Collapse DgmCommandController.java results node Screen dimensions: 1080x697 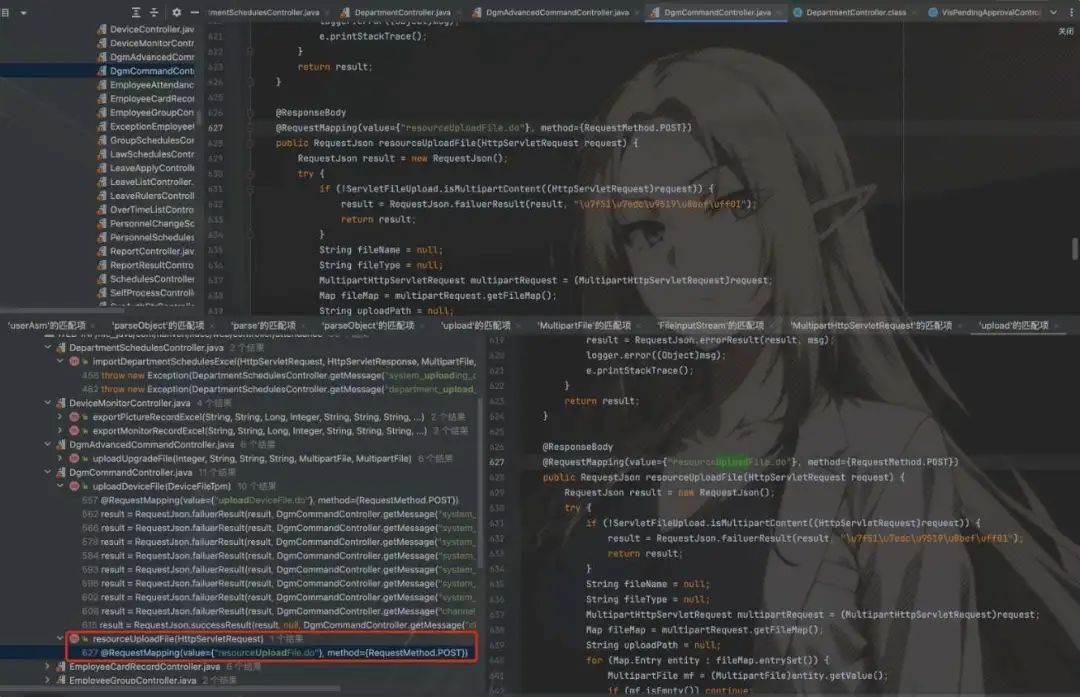[48, 472]
